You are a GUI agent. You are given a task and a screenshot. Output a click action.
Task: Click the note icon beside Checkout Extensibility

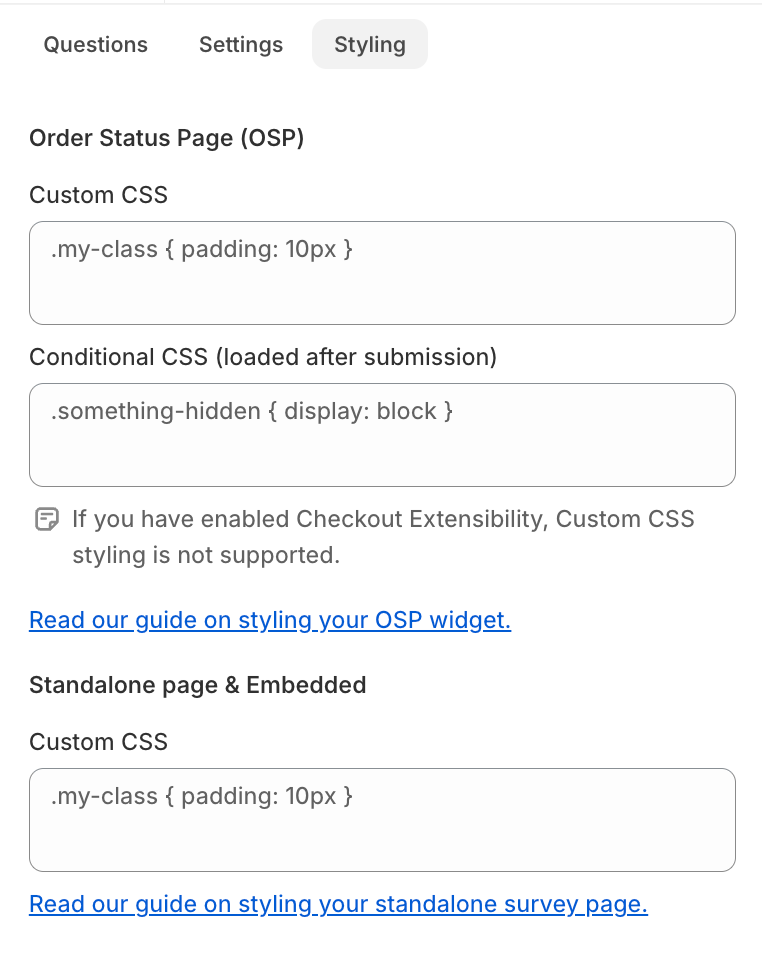pyautogui.click(x=46, y=519)
